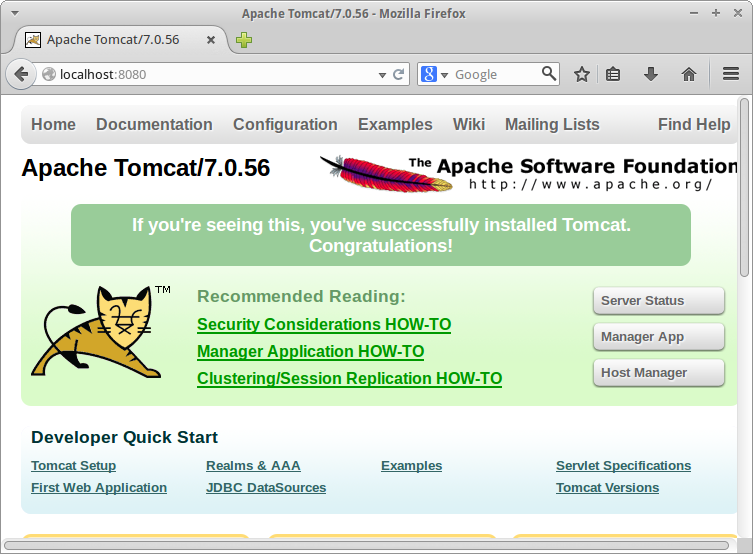This screenshot has height=554, width=753.
Task: Open the Firefox hamburger menu
Action: (x=731, y=74)
